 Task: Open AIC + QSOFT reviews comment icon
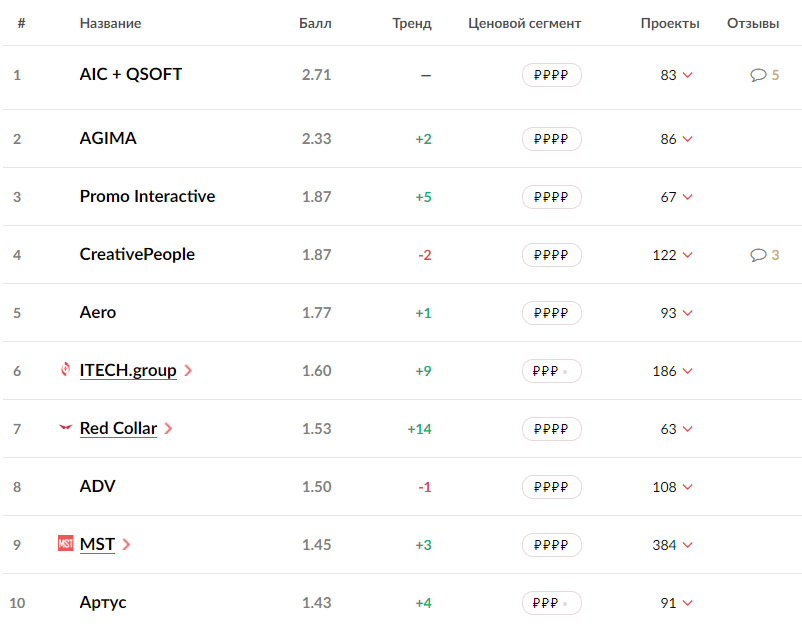758,75
